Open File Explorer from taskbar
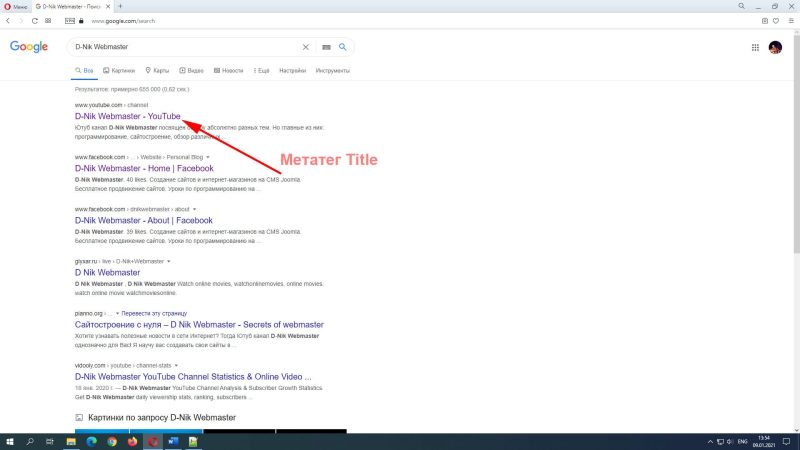The width and height of the screenshot is (800, 450). (x=71, y=441)
